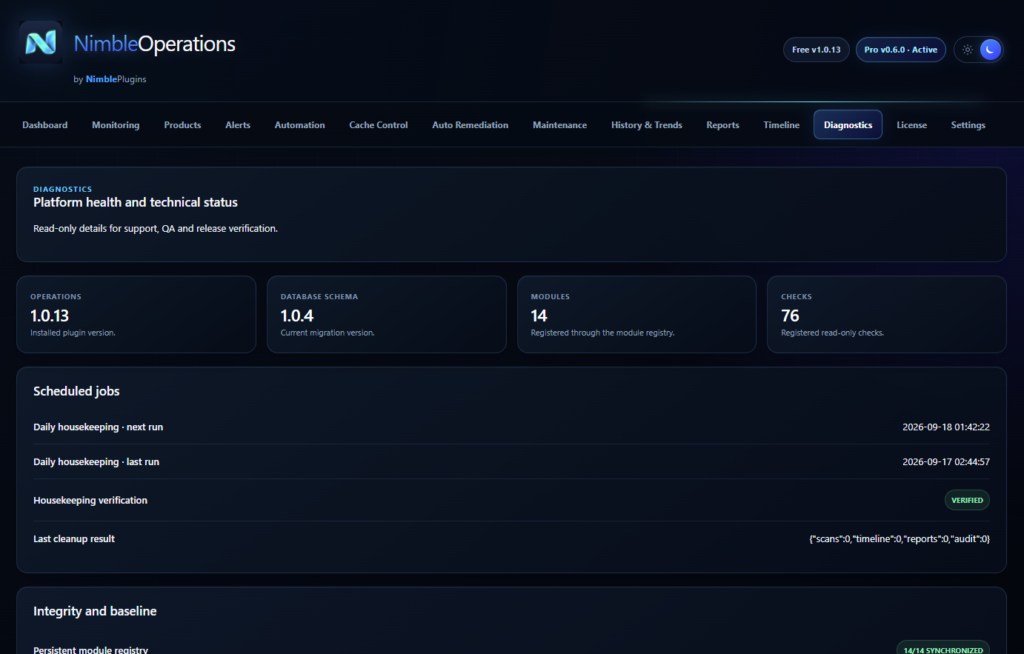Click last run time 2026-09-17 02:44:57
Viewport: 1024px width, 654px height.
pyautogui.click(x=946, y=462)
